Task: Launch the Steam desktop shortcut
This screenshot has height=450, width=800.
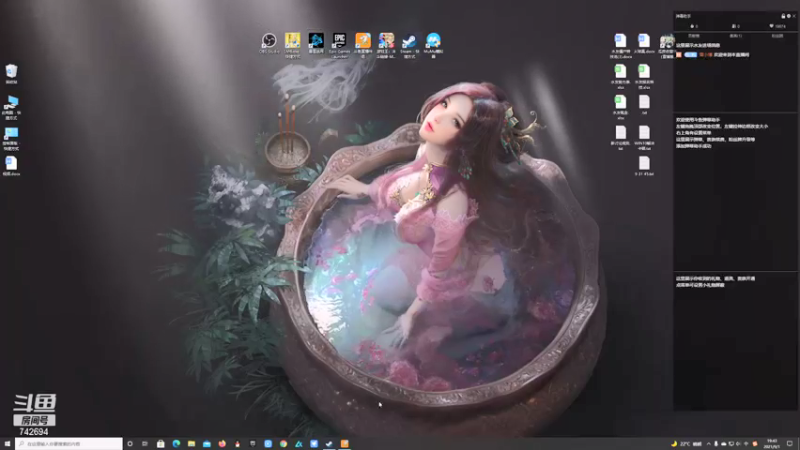Action: pos(410,45)
